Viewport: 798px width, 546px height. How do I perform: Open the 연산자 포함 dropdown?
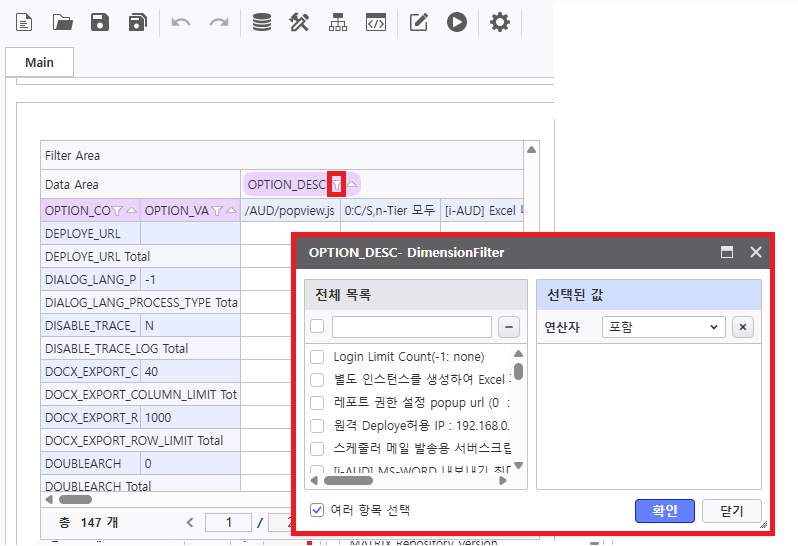tap(663, 327)
